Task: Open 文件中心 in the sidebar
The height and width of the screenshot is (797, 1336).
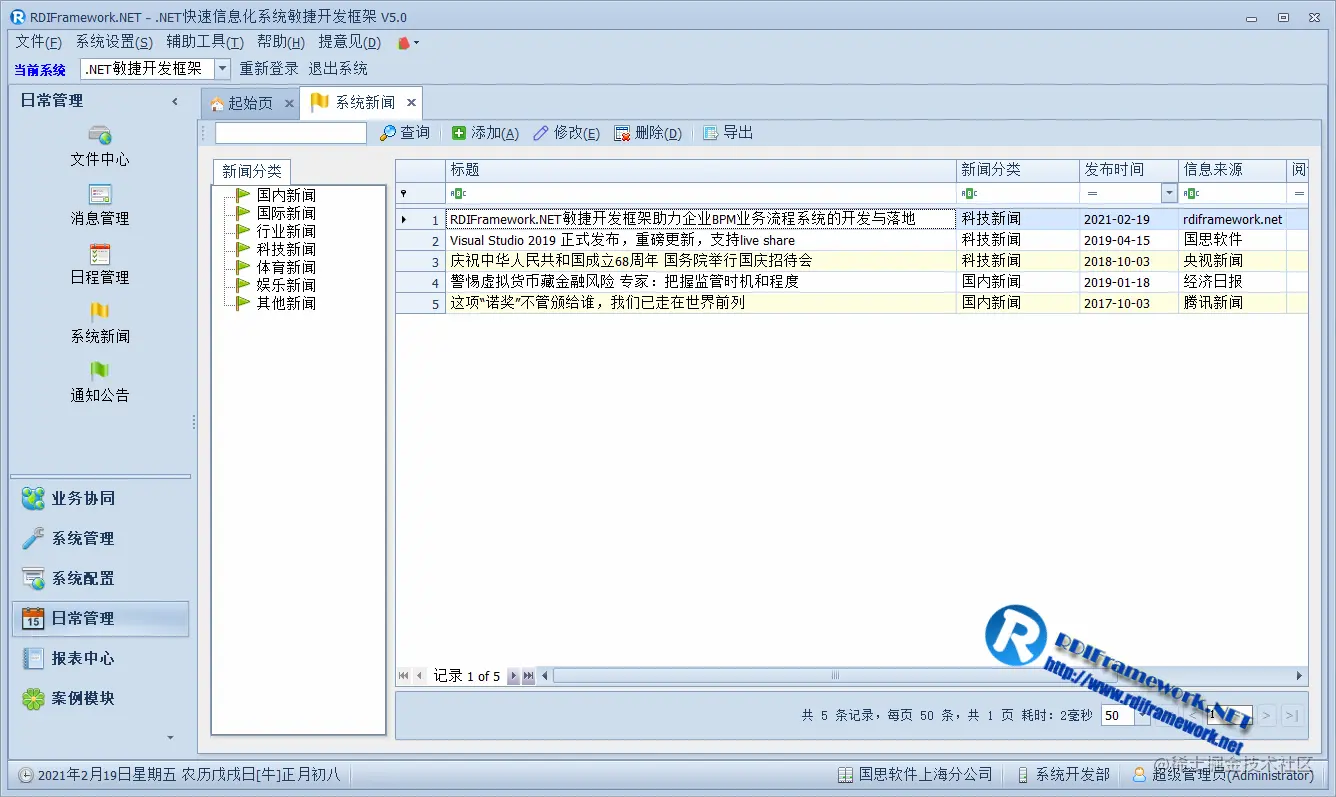Action: (99, 147)
